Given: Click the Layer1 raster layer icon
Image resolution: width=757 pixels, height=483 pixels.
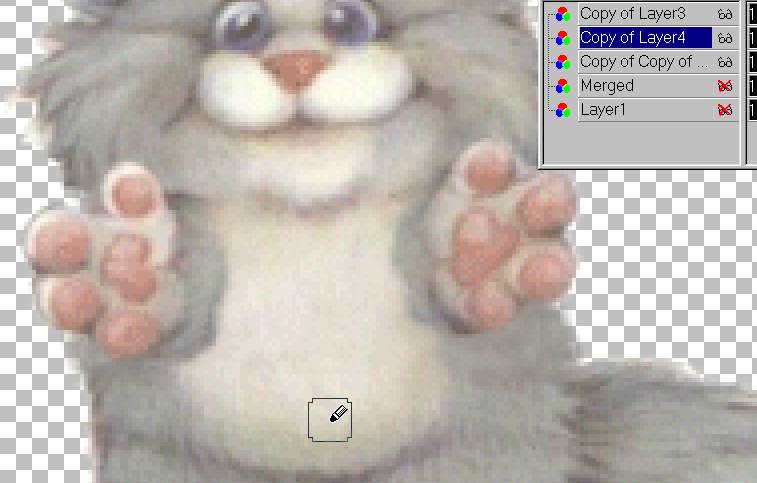Looking at the screenshot, I should click(562, 111).
